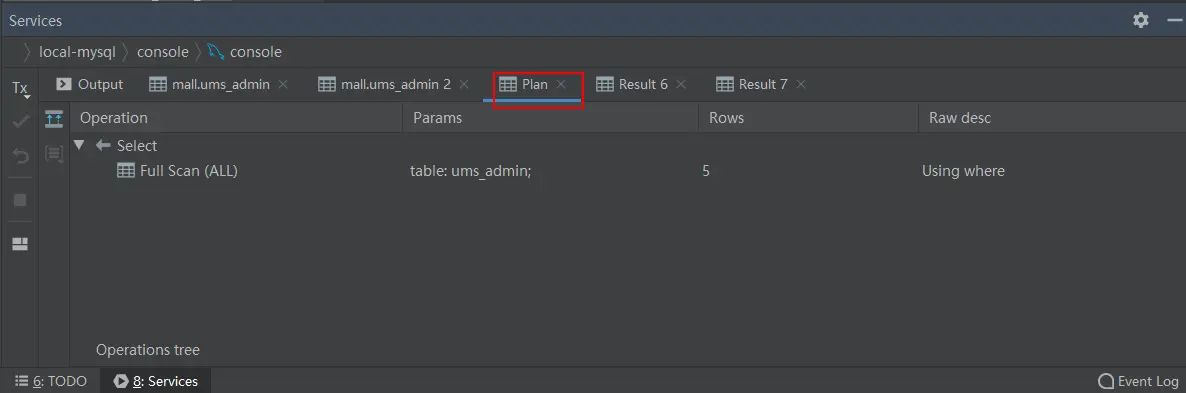This screenshot has width=1186, height=393.
Task: Click the expand all rows icon
Action: click(x=54, y=119)
